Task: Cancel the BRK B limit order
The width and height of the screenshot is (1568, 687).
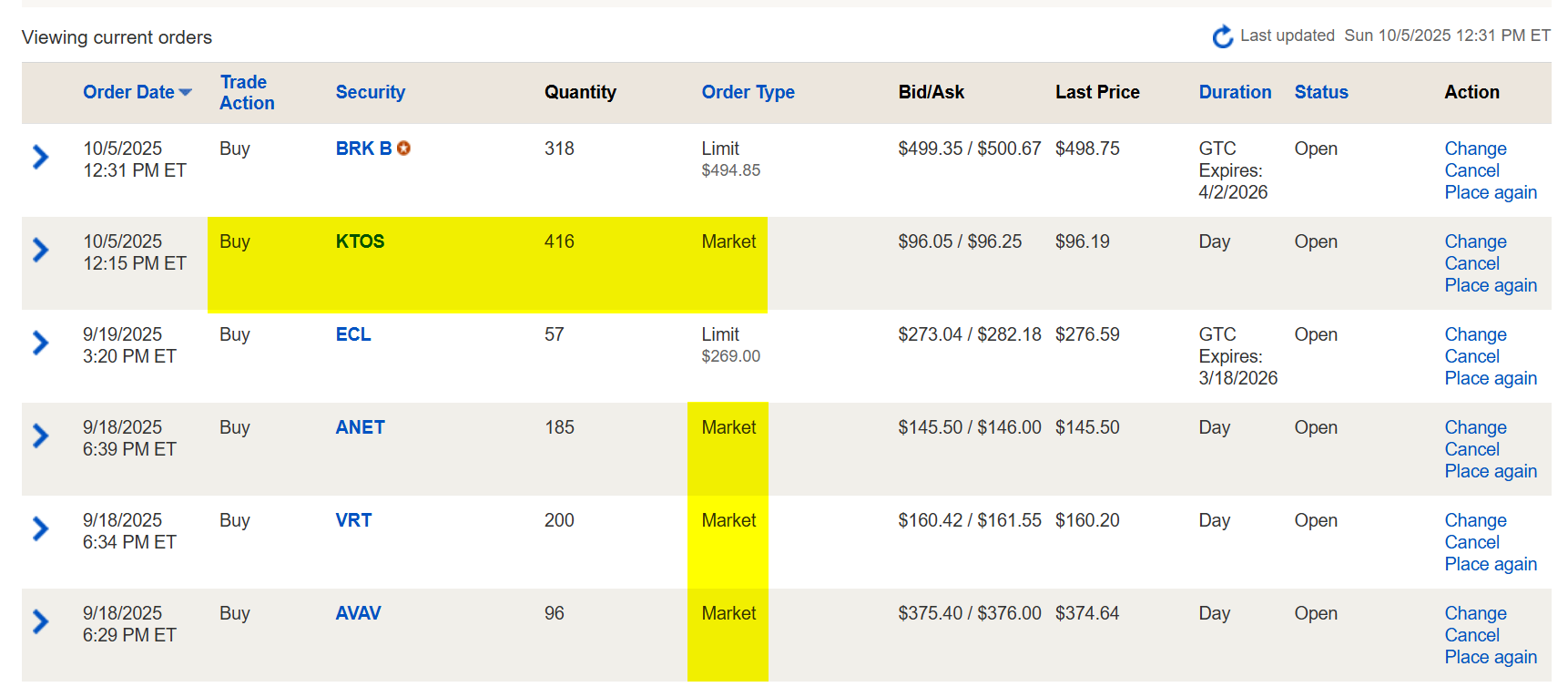Action: [x=1471, y=170]
